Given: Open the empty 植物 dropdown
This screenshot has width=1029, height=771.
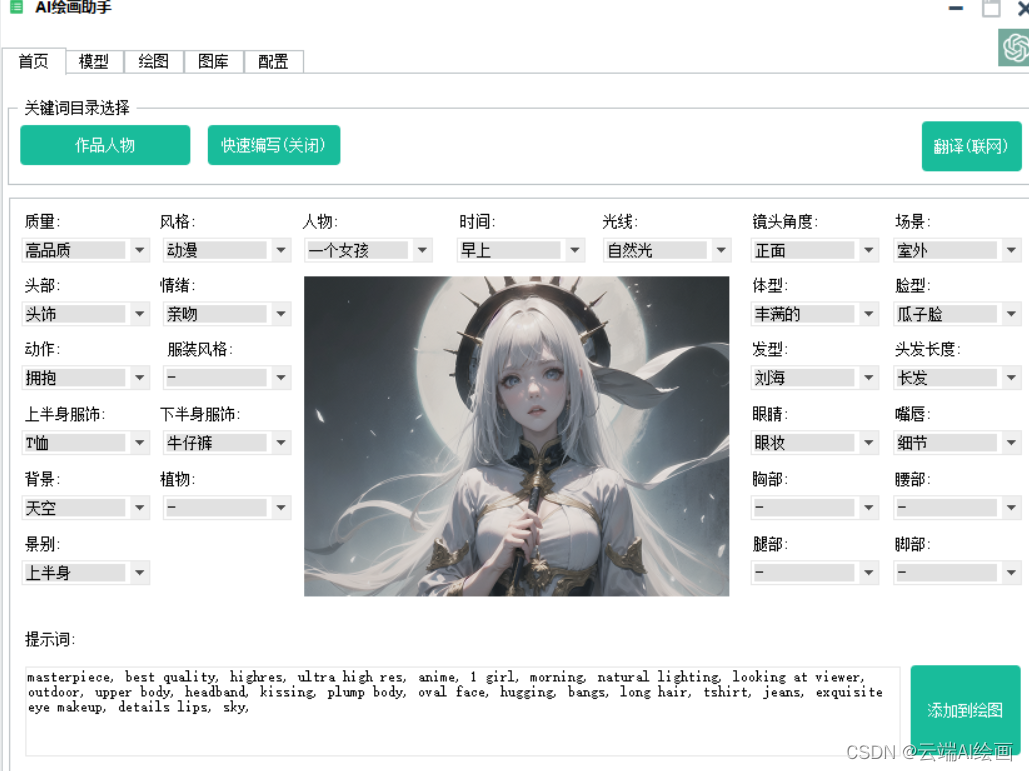Looking at the screenshot, I should pos(226,507).
